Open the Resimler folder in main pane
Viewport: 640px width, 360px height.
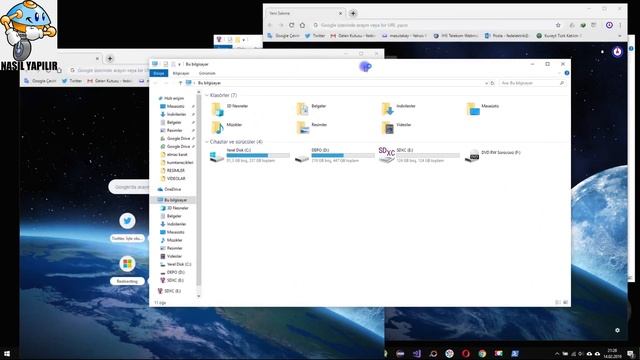click(312, 127)
